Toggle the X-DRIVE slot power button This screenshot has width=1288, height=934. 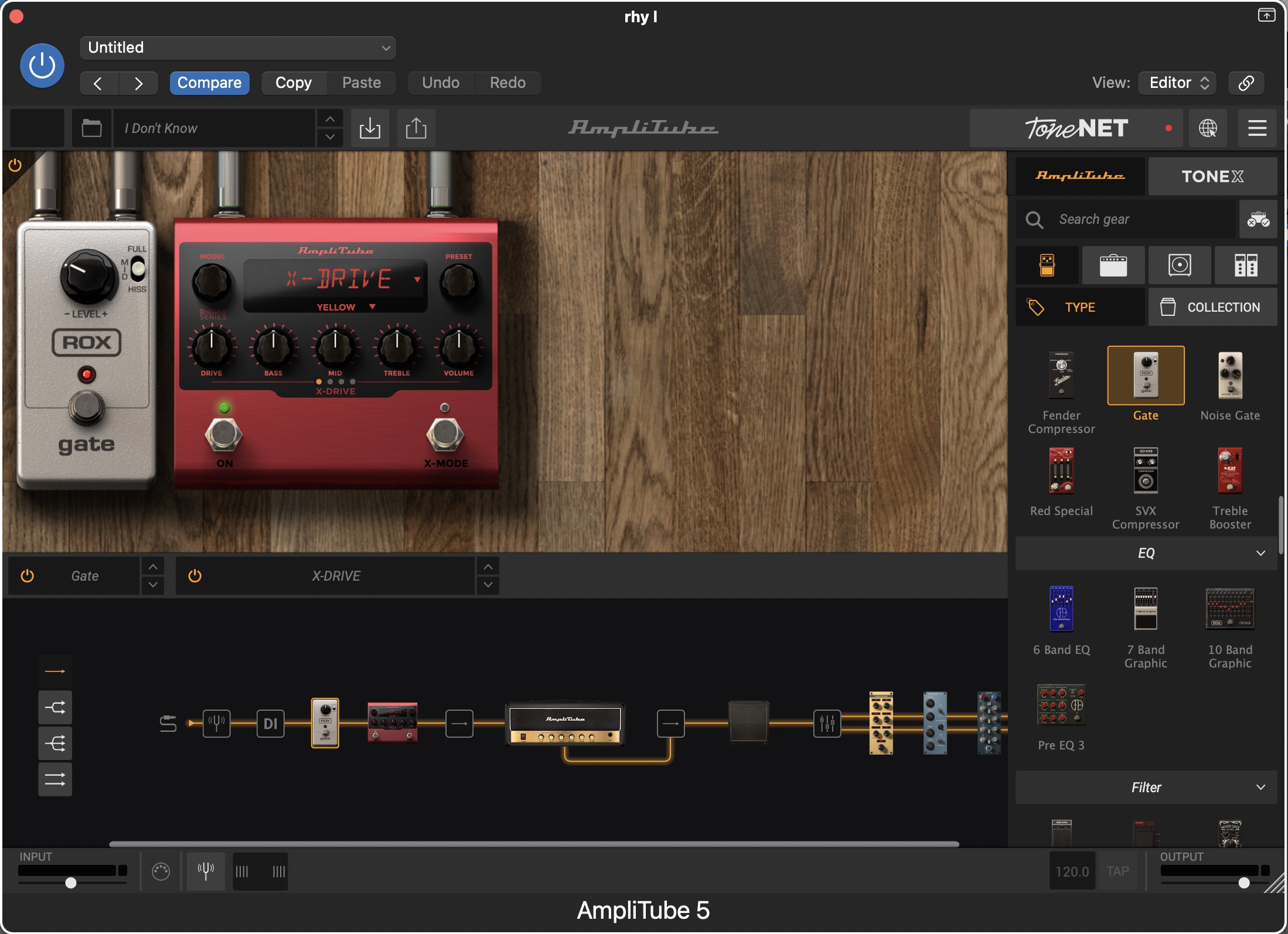[195, 576]
